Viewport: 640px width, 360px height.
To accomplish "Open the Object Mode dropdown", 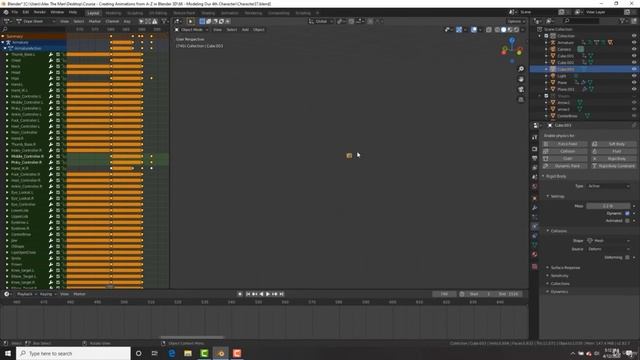I will click(192, 30).
